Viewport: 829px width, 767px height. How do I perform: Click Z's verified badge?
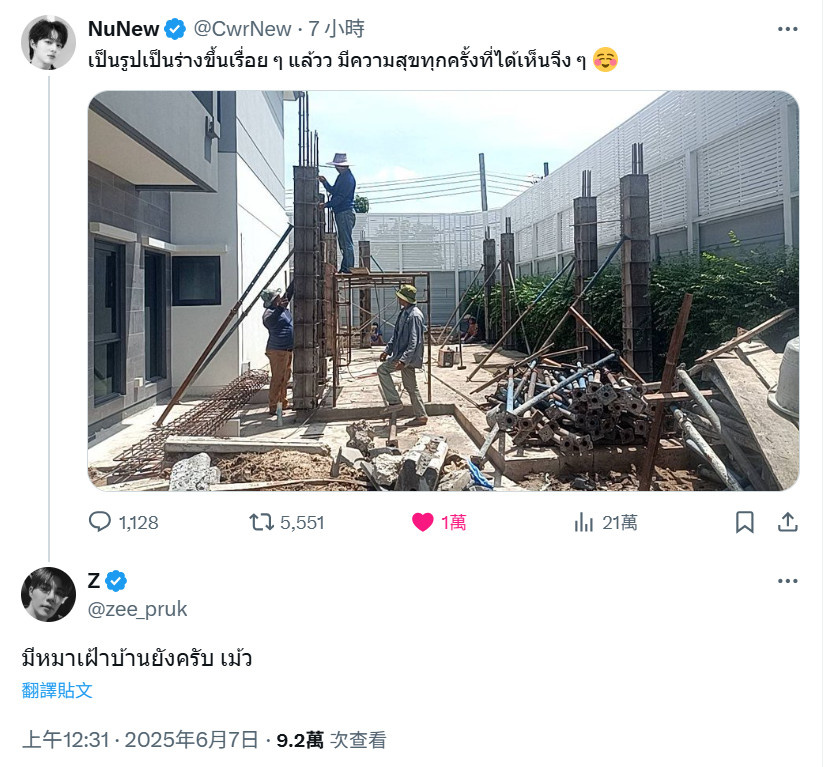coord(116,581)
